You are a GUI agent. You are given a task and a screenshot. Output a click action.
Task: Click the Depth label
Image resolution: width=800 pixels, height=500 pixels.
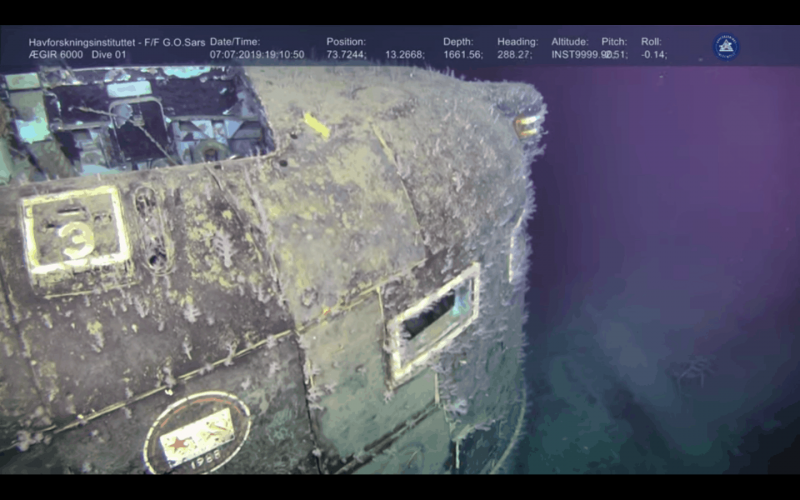click(x=459, y=42)
